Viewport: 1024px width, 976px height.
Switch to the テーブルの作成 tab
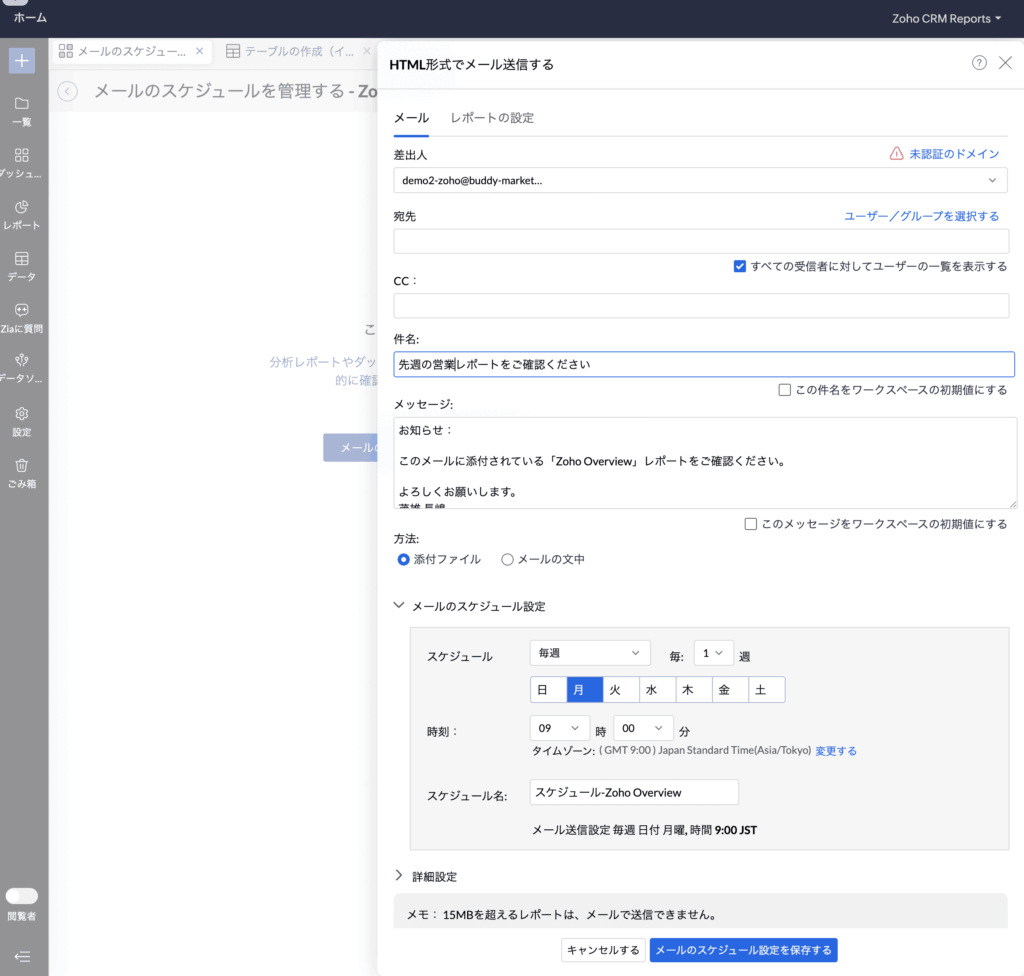(290, 51)
